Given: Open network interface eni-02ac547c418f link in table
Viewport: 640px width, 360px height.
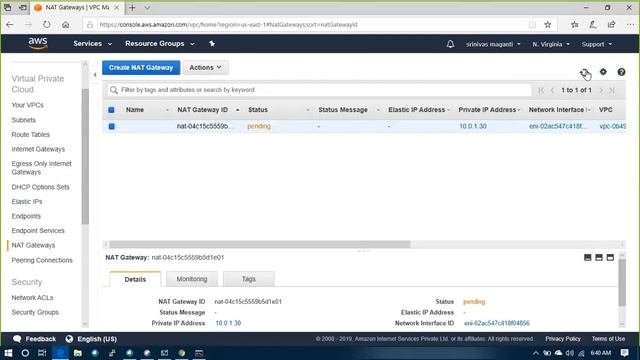Looking at the screenshot, I should [x=558, y=127].
